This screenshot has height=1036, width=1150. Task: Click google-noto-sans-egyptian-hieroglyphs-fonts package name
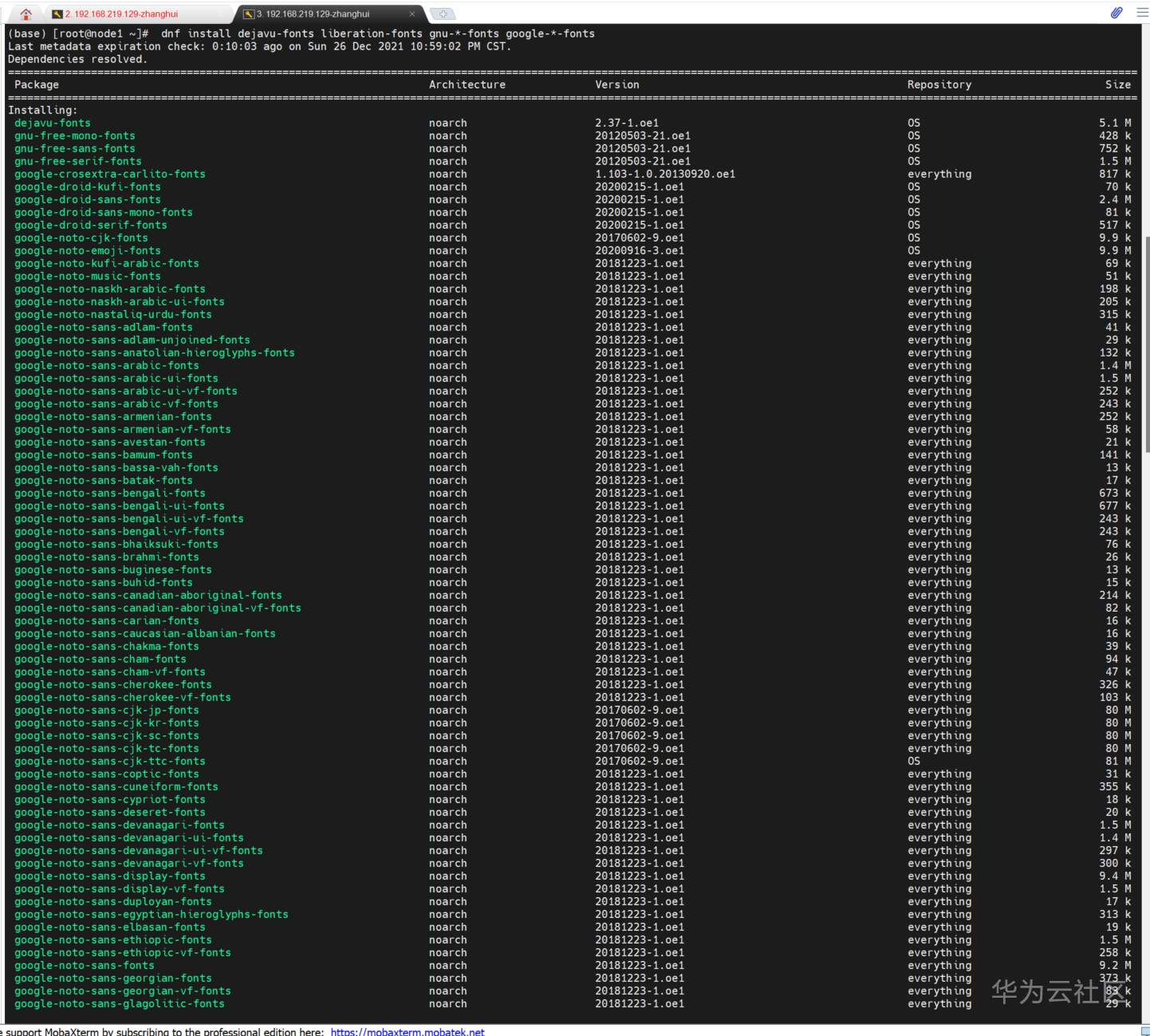(x=152, y=914)
